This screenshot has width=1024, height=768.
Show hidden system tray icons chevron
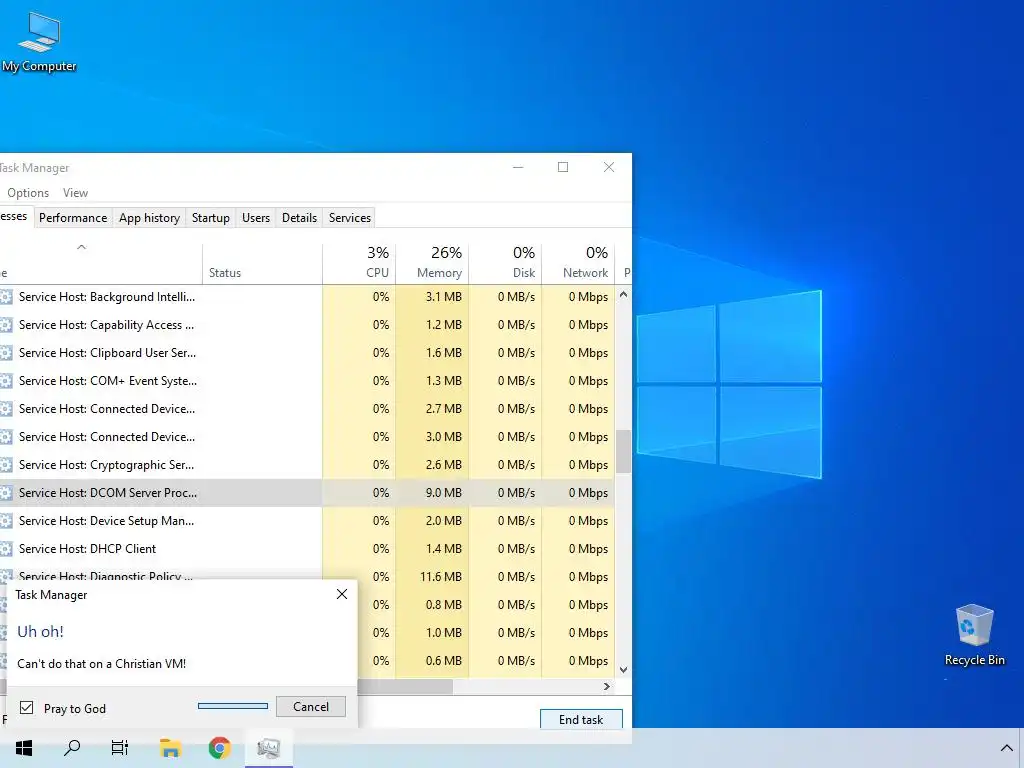[1006, 748]
